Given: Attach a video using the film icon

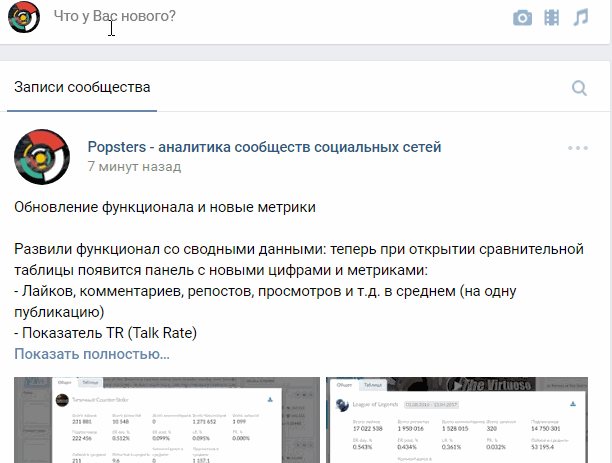Looking at the screenshot, I should (552, 18).
